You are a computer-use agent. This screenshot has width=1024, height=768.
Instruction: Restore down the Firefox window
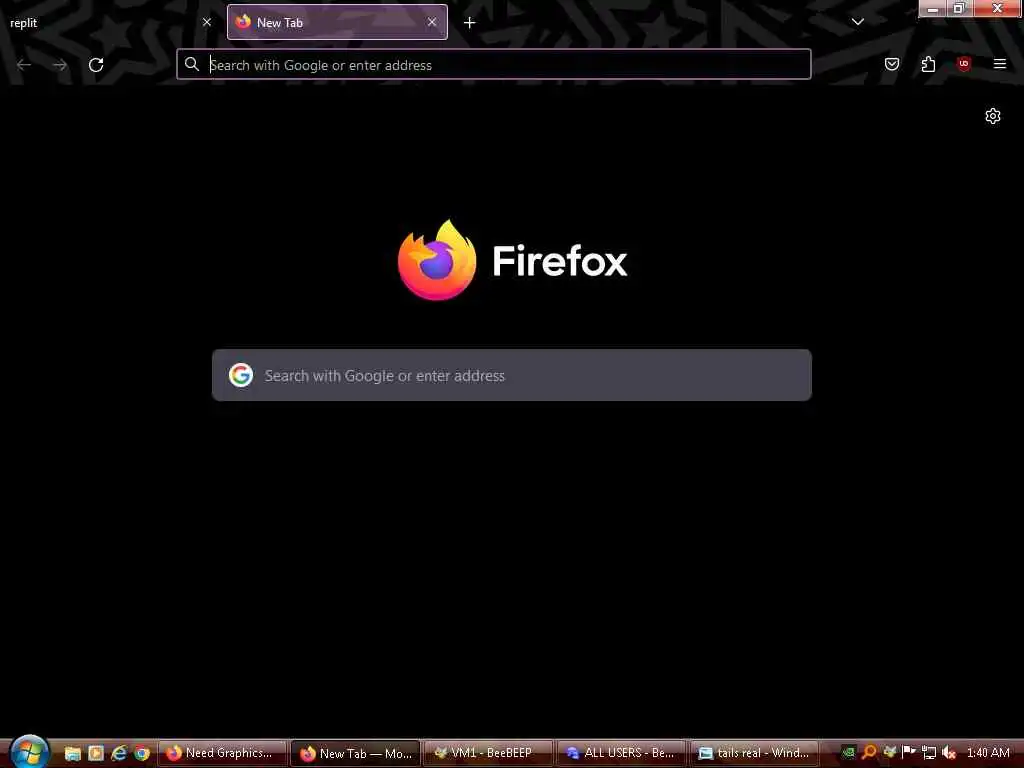pos(959,8)
